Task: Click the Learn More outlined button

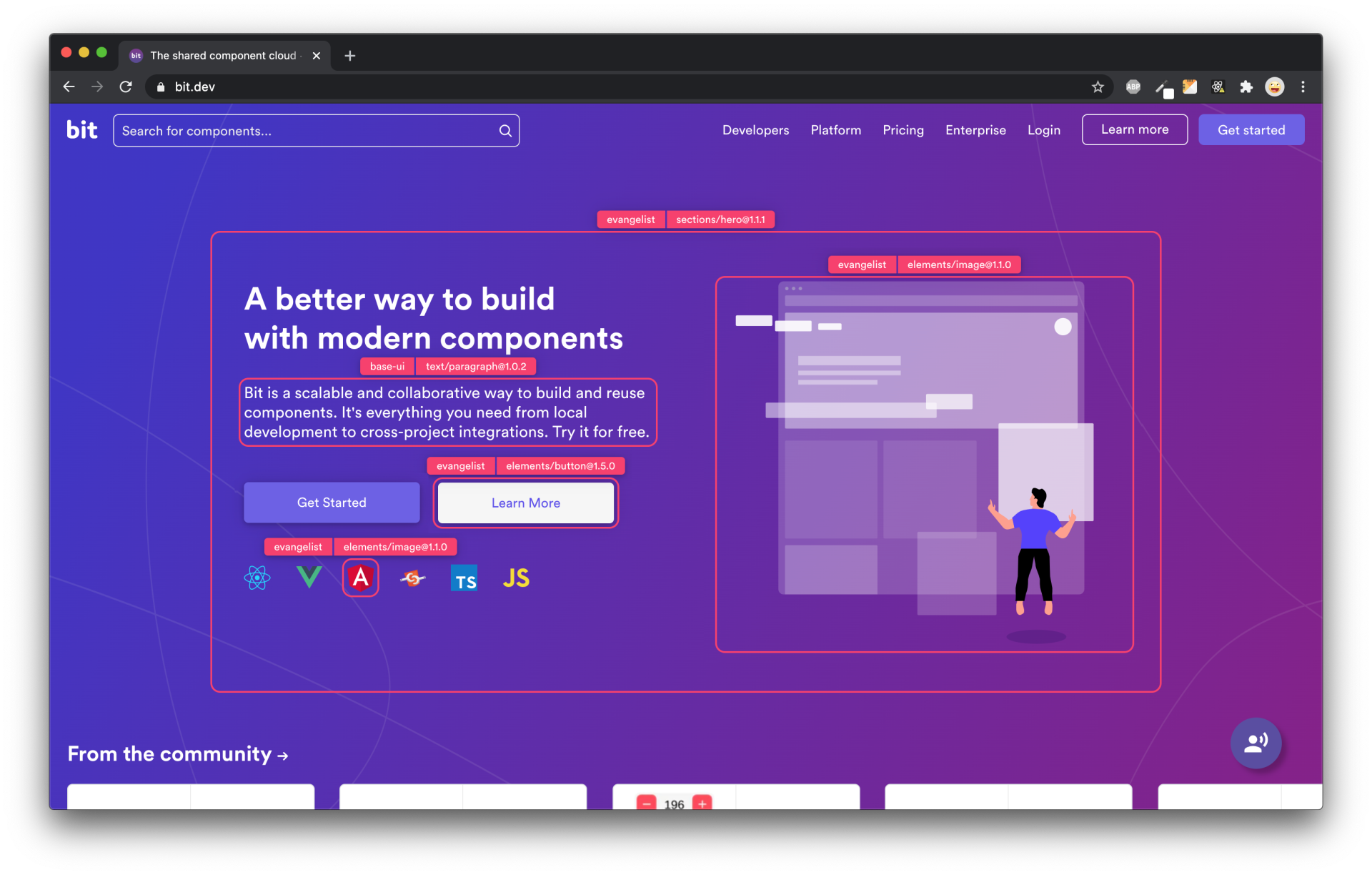Action: [x=525, y=502]
